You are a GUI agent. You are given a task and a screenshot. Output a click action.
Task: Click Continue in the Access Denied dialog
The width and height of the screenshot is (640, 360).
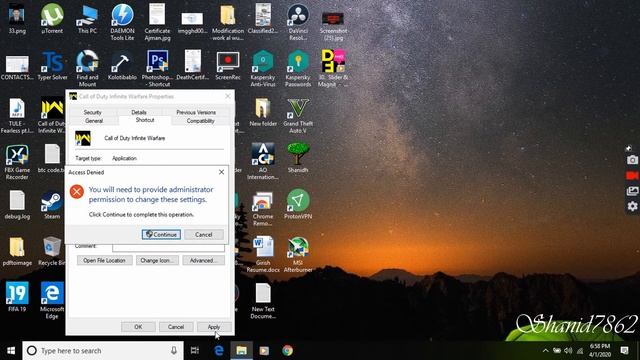(x=161, y=234)
